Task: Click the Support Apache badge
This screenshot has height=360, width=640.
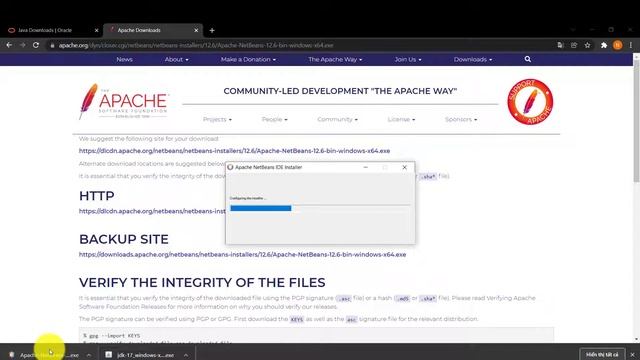Action: point(530,102)
